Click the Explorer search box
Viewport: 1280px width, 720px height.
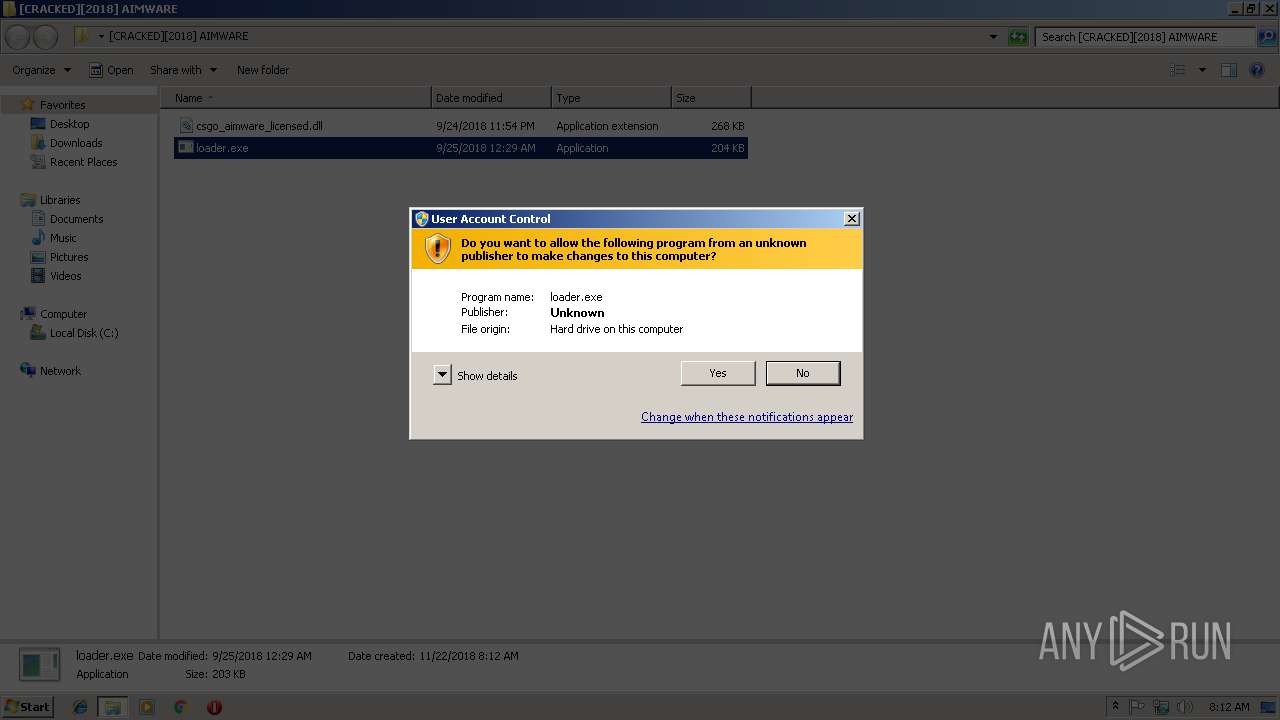(1145, 37)
